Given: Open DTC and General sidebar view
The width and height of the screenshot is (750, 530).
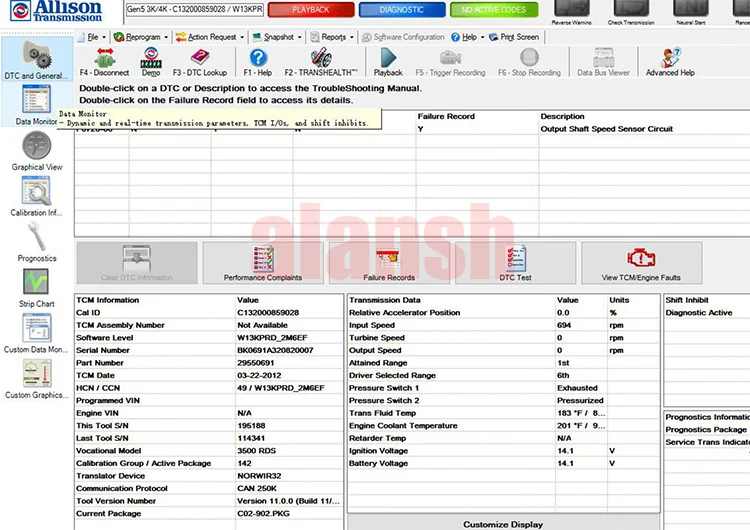Looking at the screenshot, I should click(37, 60).
